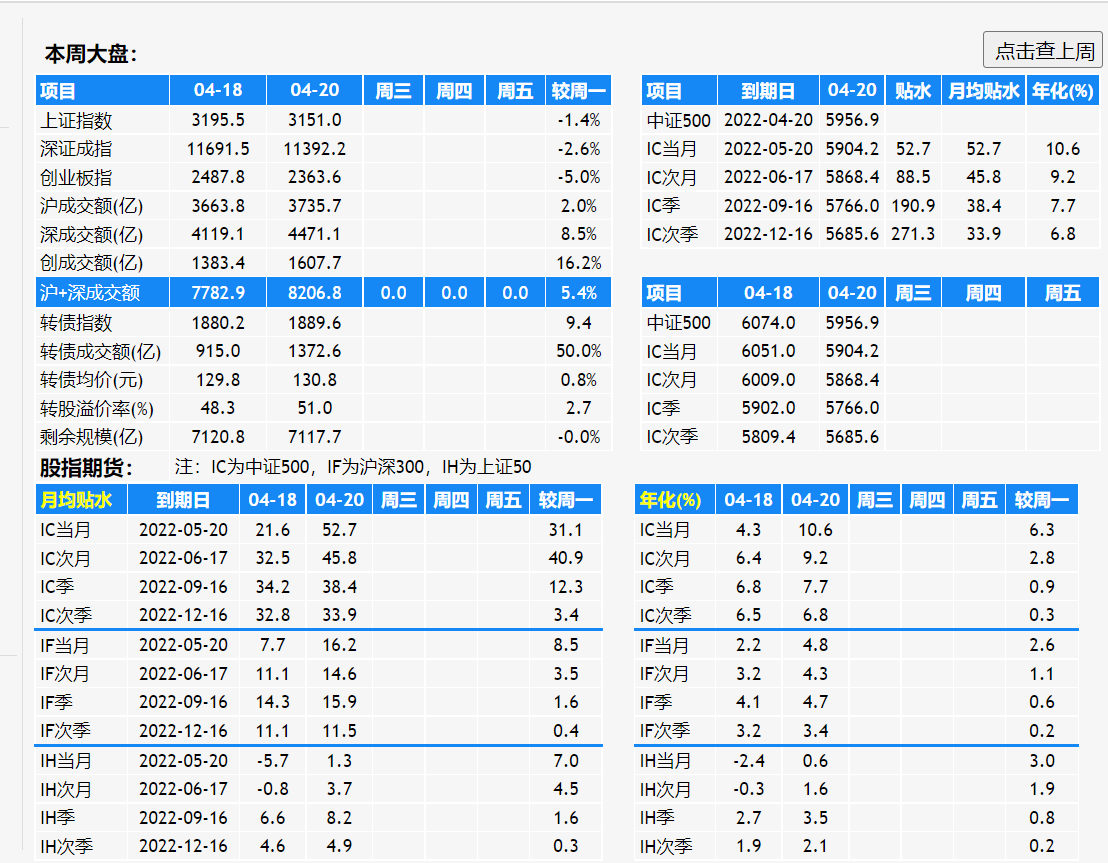Click the 6074.0 value for 中证500
Screen dimensions: 1108x863
pos(768,323)
